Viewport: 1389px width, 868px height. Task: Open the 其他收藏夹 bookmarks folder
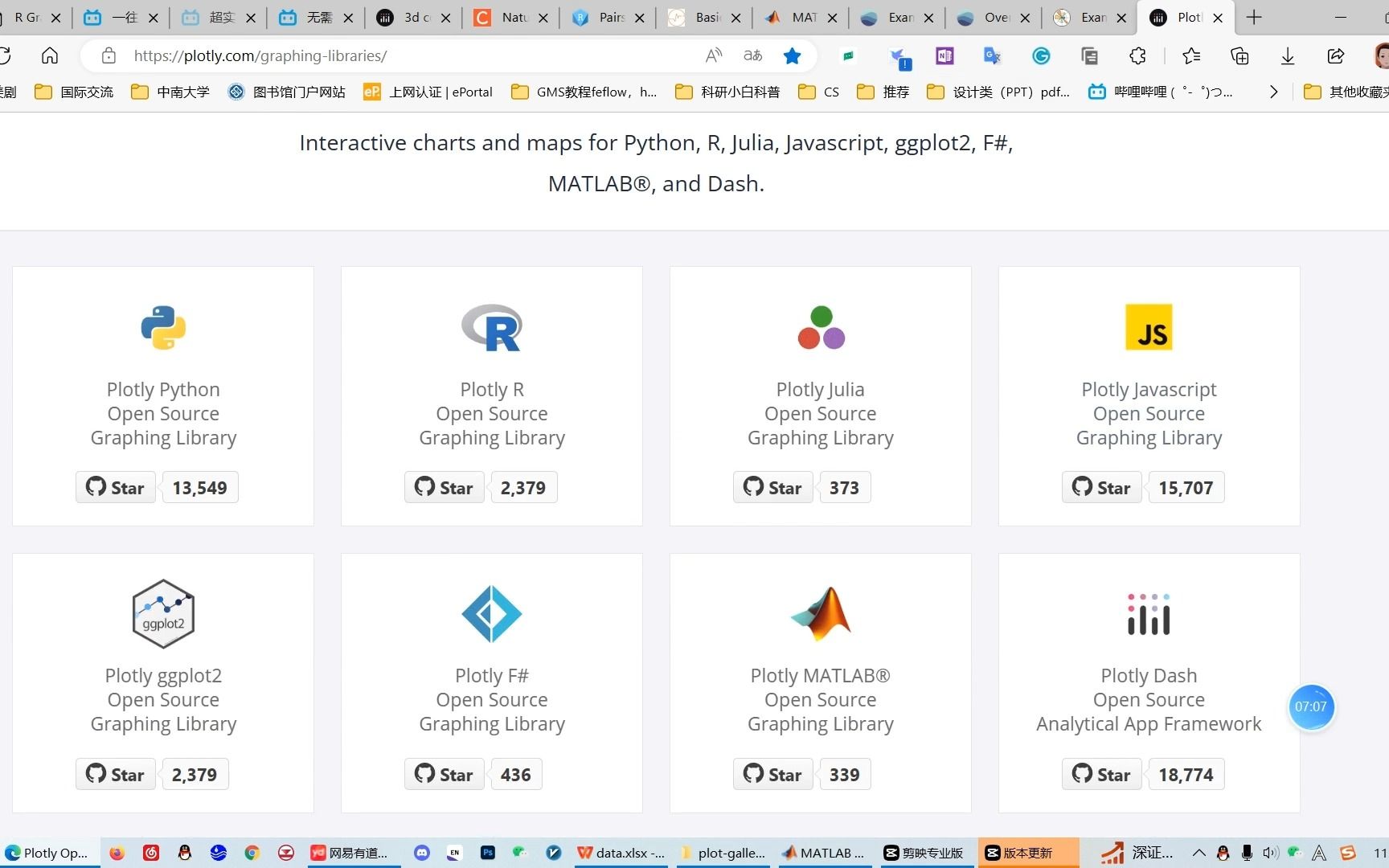click(1347, 92)
